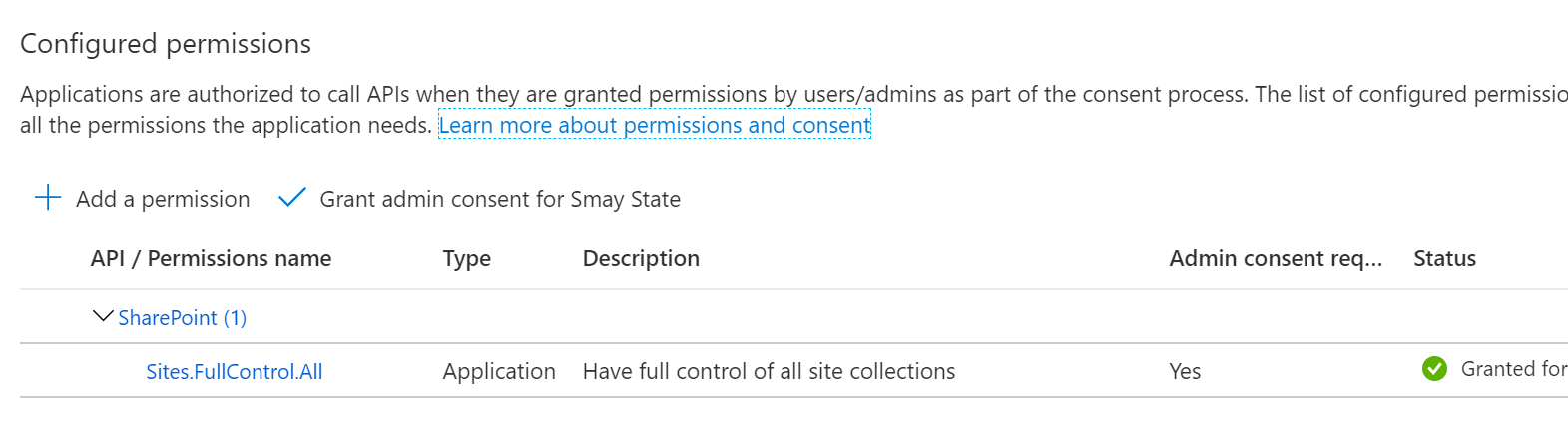Click the Configured permissions heading
Image resolution: width=1568 pixels, height=429 pixels.
pyautogui.click(x=166, y=44)
